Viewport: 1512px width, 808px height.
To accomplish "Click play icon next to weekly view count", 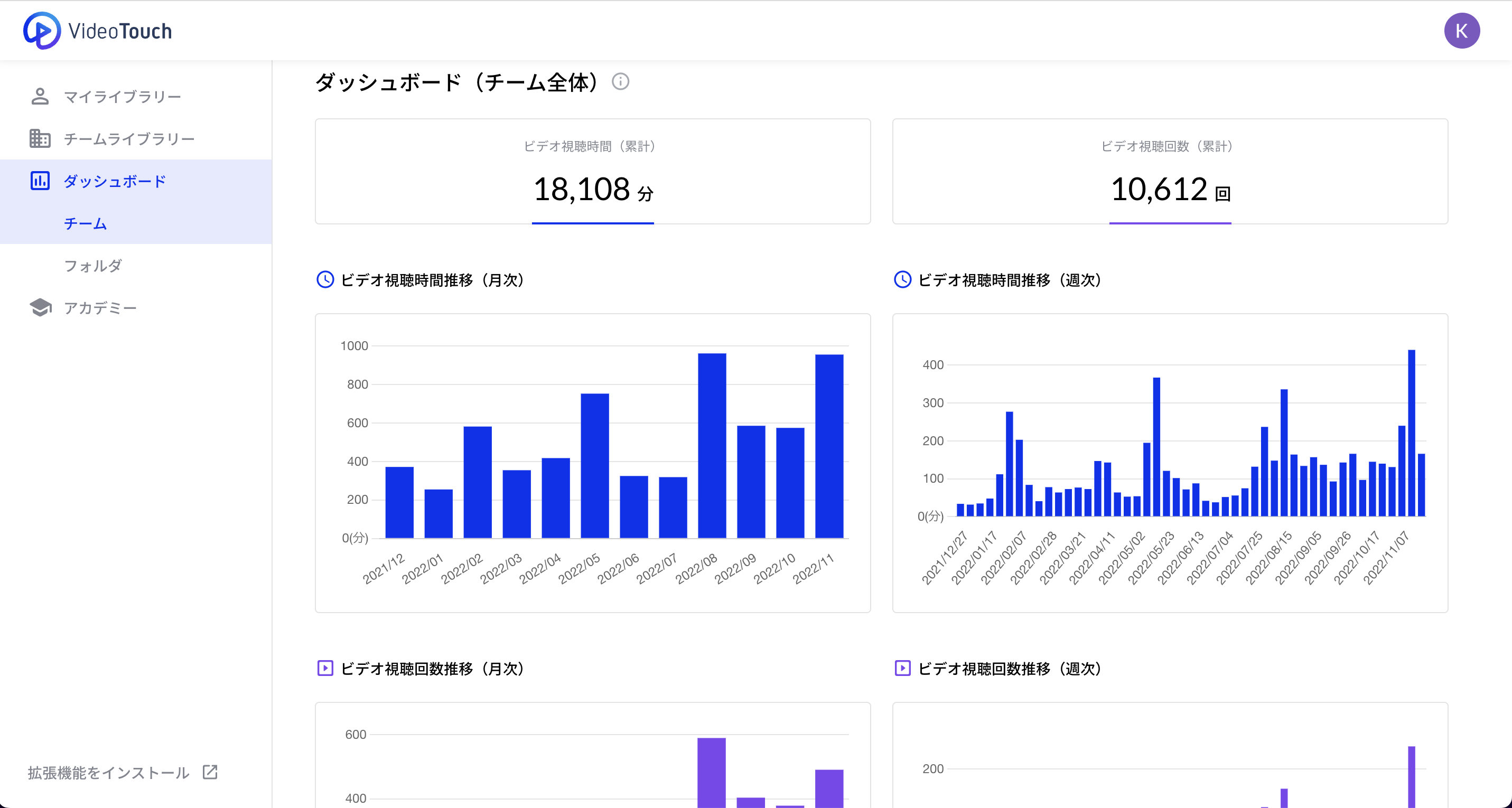I will click(903, 669).
